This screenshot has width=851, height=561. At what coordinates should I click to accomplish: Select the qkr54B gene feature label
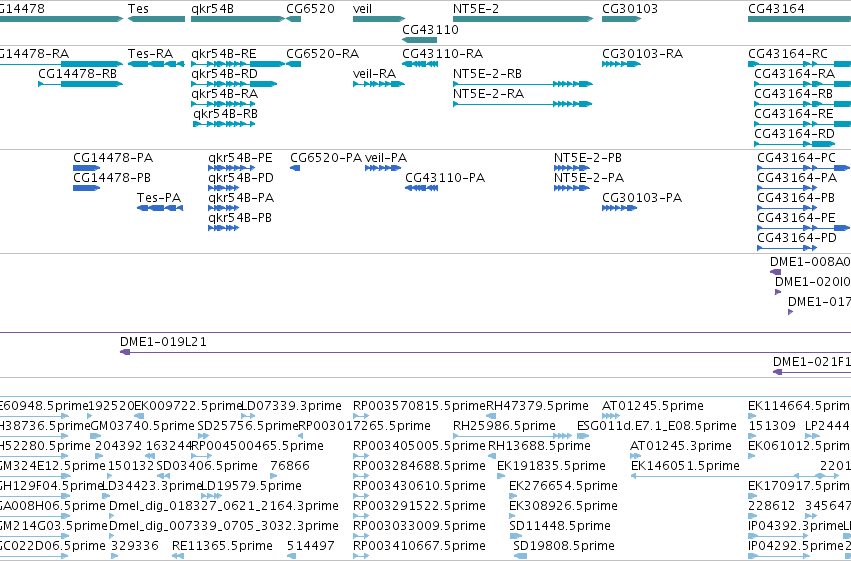(212, 9)
